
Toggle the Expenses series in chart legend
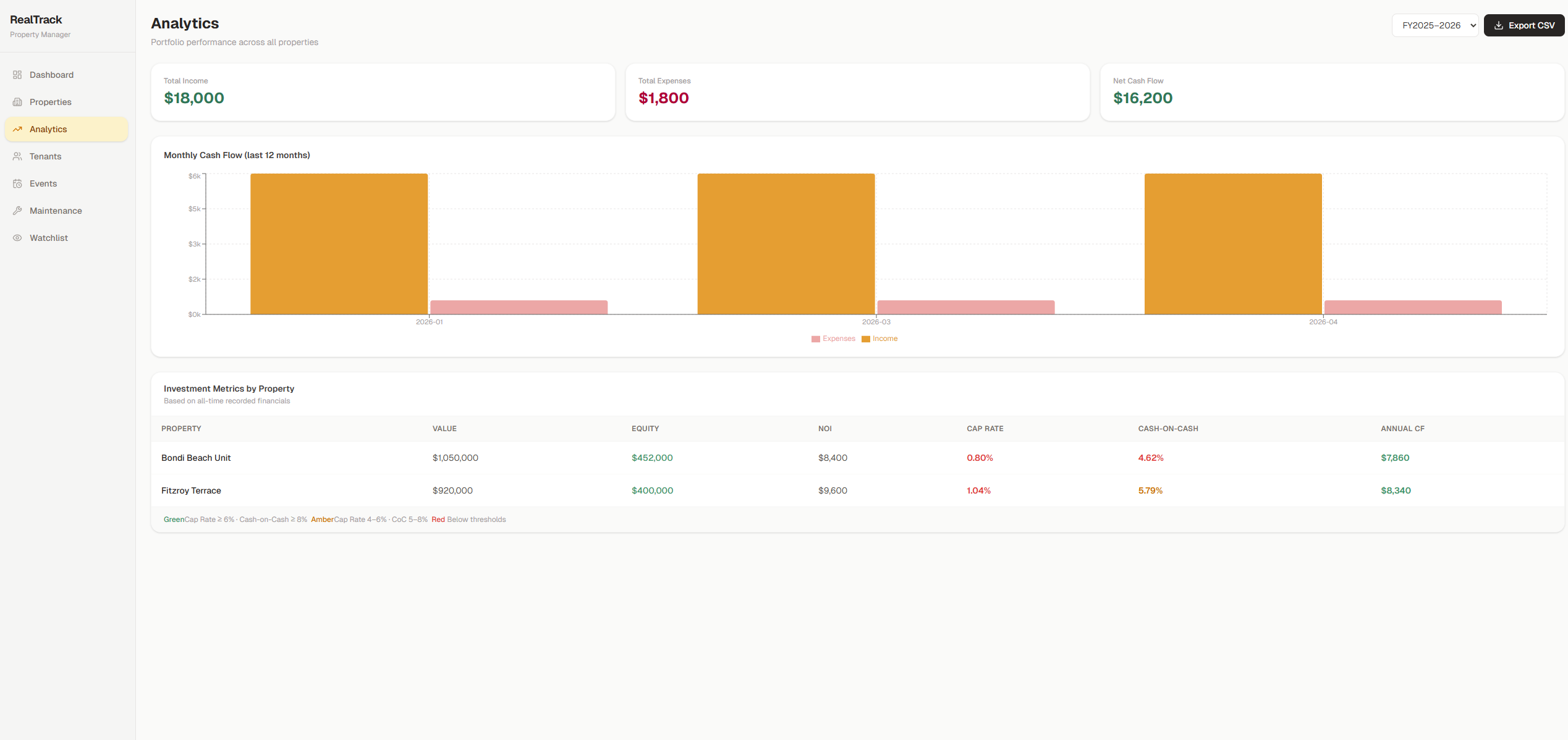point(833,338)
